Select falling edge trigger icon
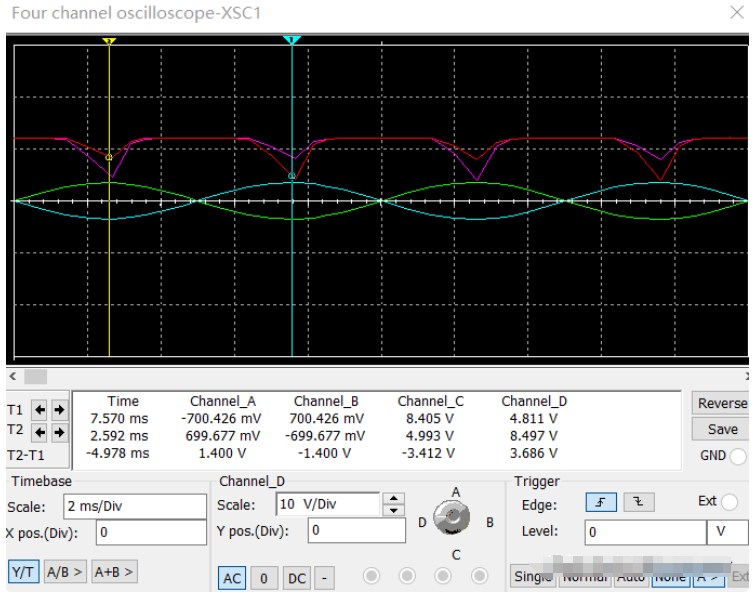The height and width of the screenshot is (598, 755). (634, 503)
